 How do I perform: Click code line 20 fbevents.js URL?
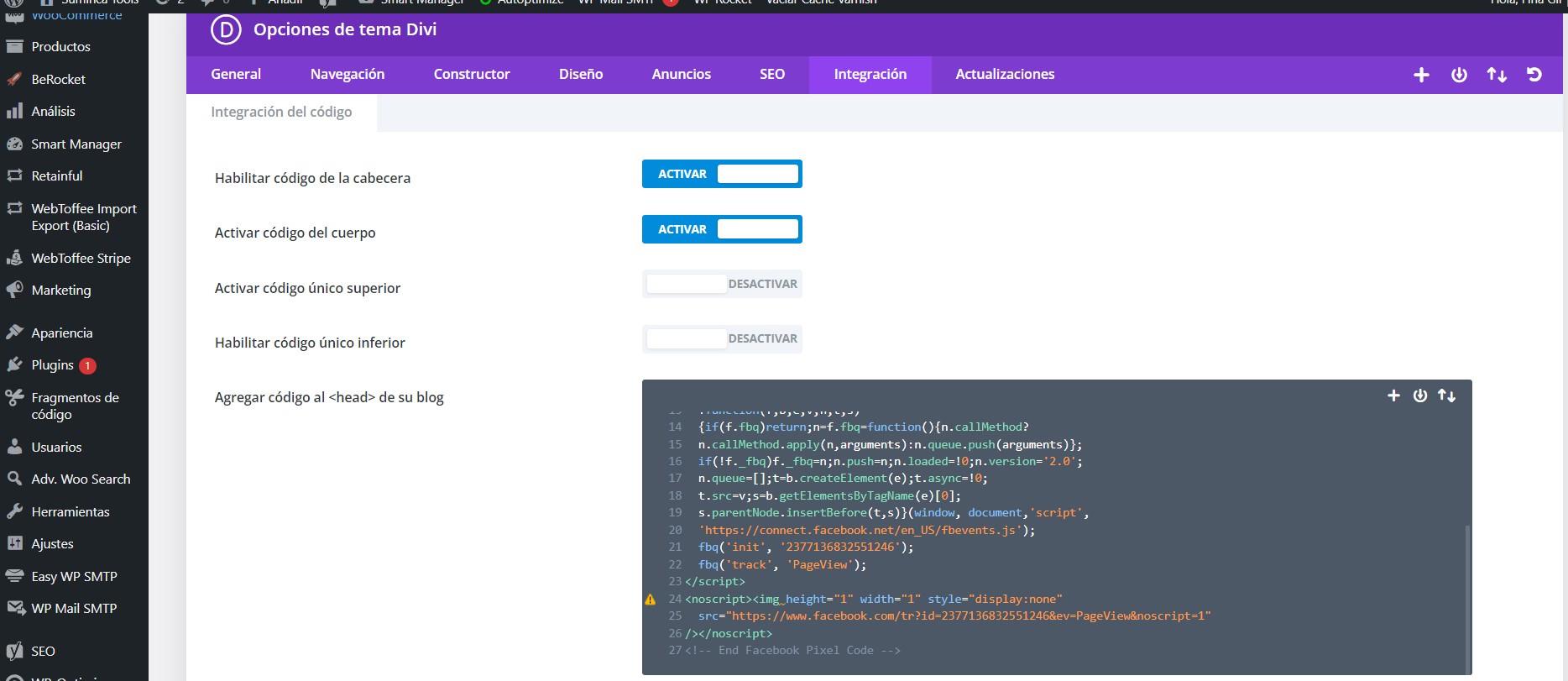(863, 530)
